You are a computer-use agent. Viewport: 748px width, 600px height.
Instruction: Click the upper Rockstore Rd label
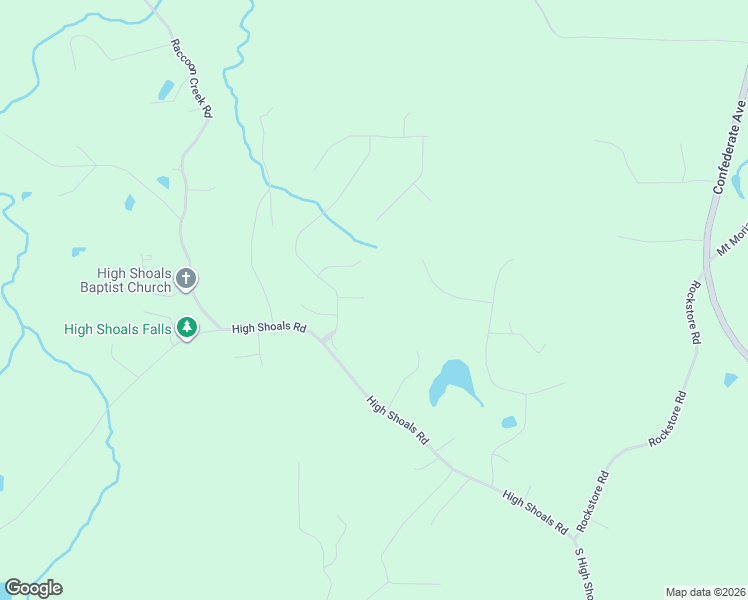pyautogui.click(x=694, y=312)
